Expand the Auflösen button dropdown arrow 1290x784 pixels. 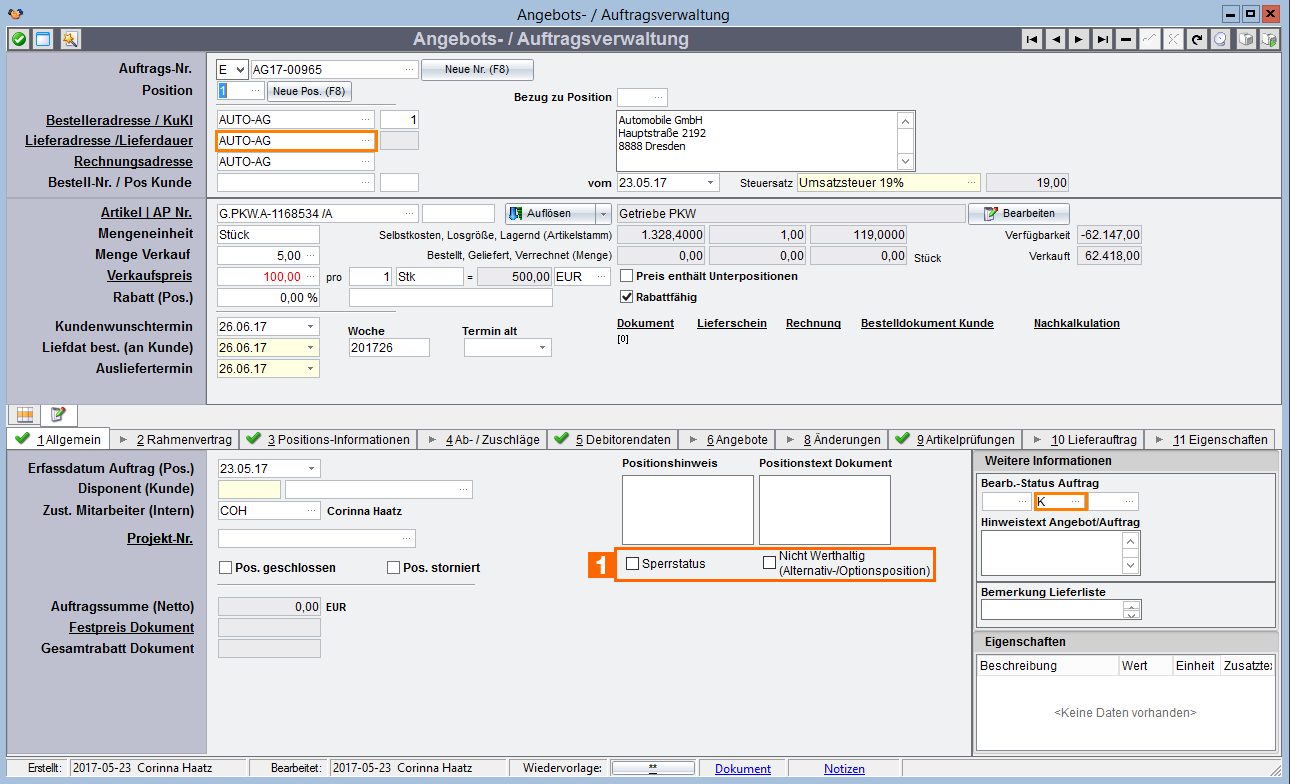tap(603, 213)
